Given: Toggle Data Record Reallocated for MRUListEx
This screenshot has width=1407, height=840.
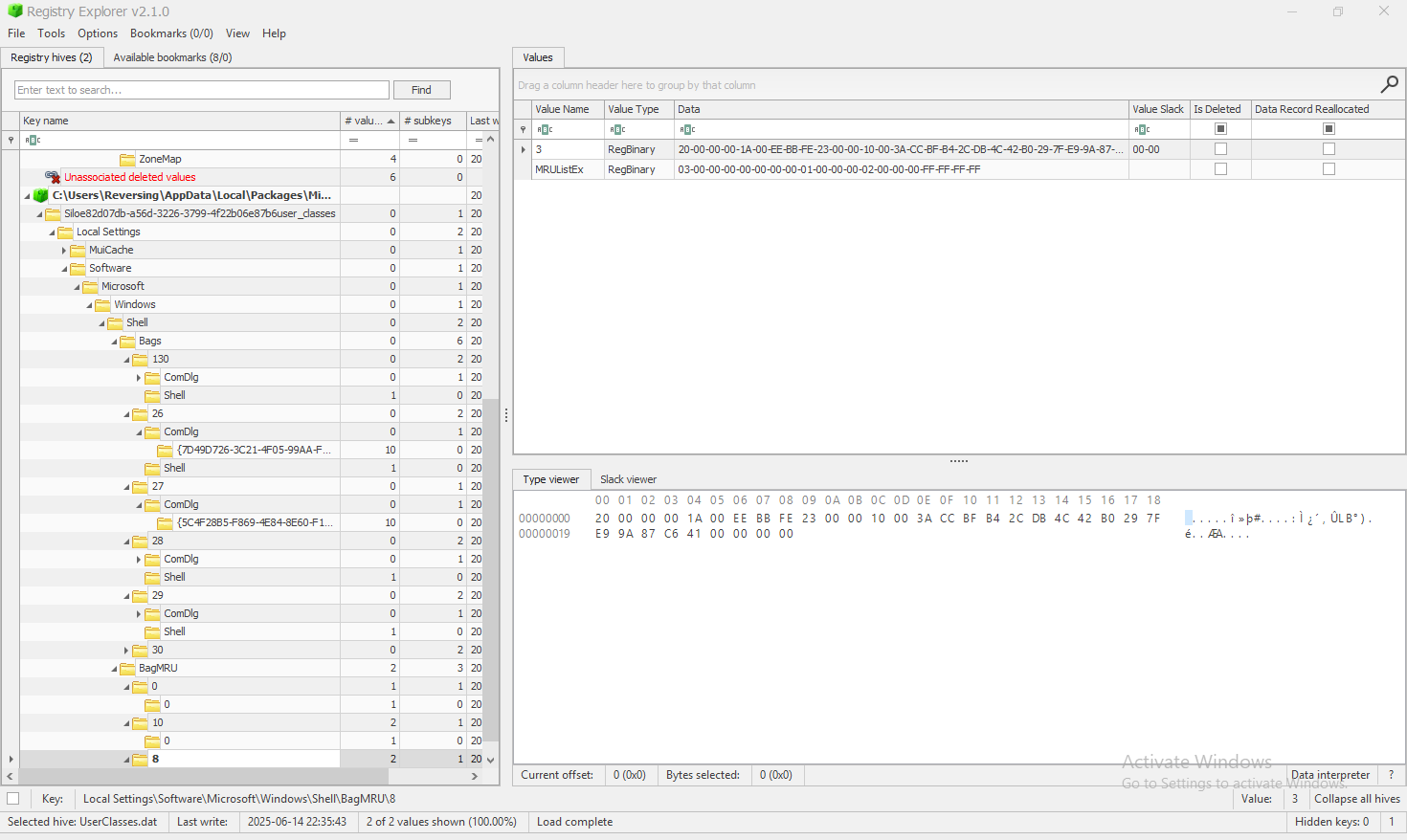Looking at the screenshot, I should [1329, 169].
